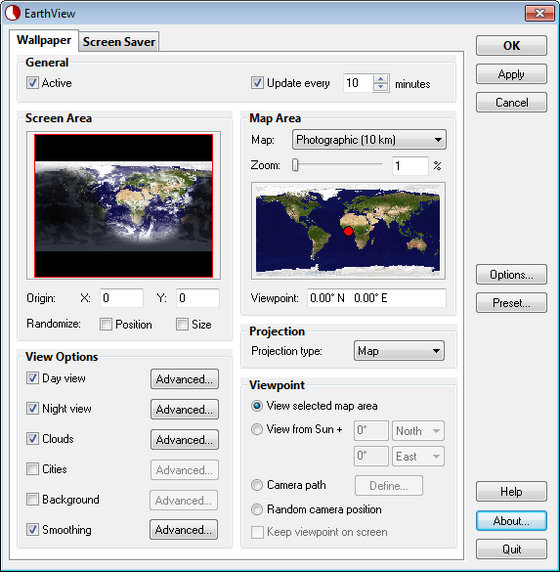The image size is (560, 572).
Task: Click the EarthView app icon in title bar
Action: click(13, 13)
